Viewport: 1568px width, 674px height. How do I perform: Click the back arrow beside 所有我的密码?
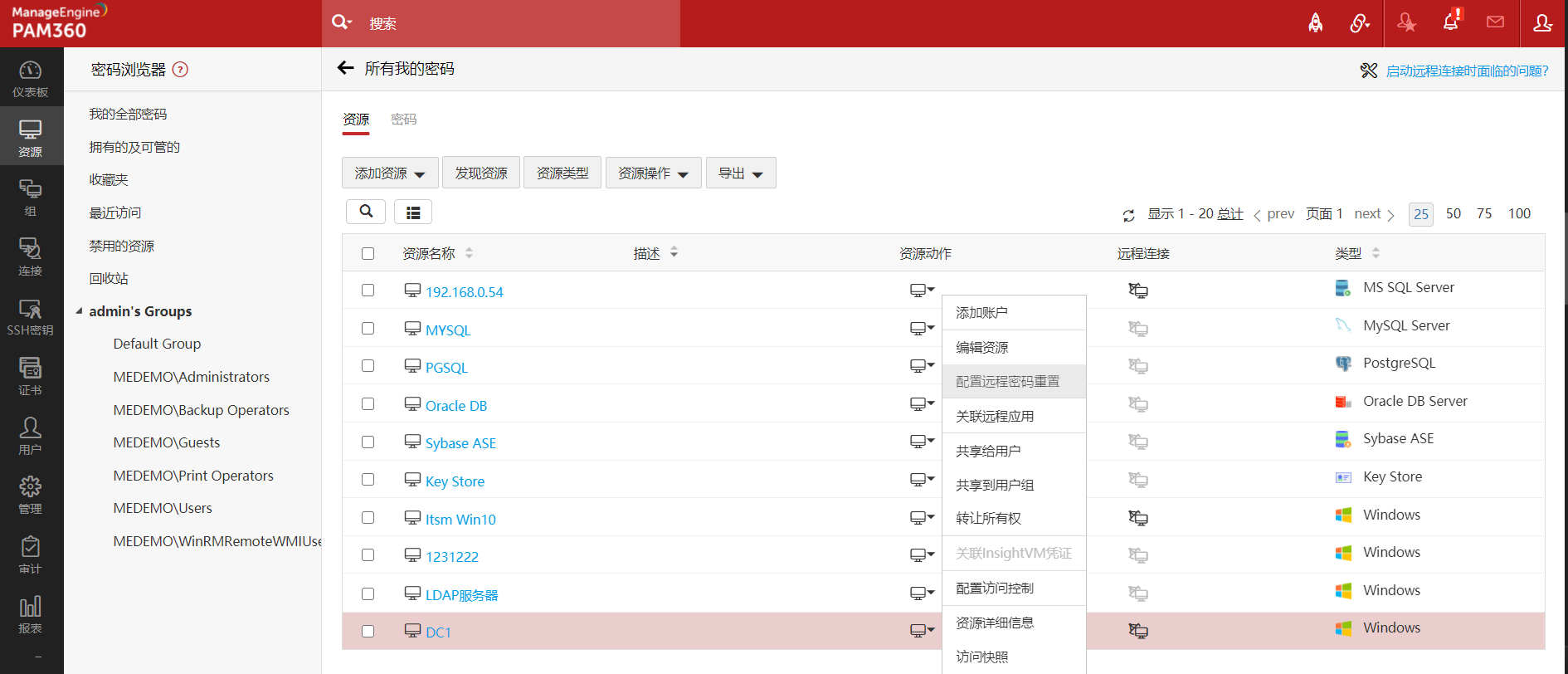(345, 68)
